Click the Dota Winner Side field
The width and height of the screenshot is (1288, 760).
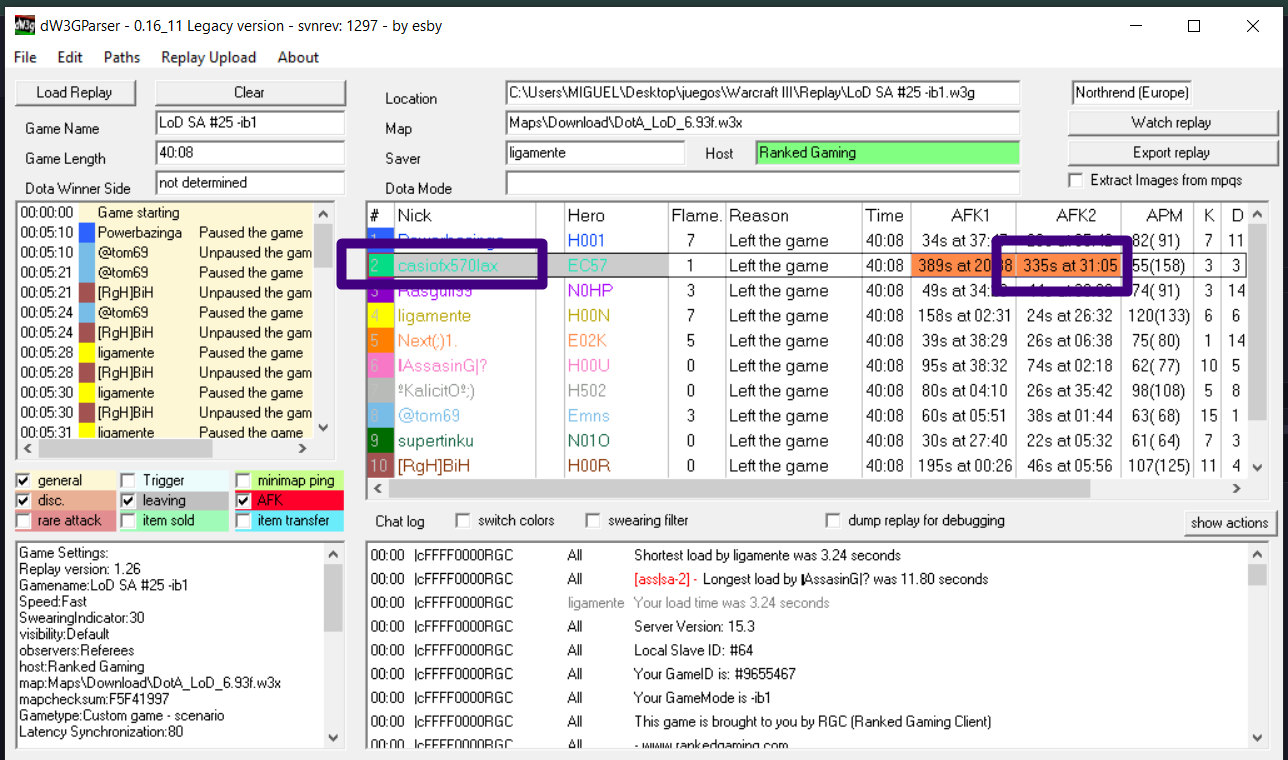(250, 183)
